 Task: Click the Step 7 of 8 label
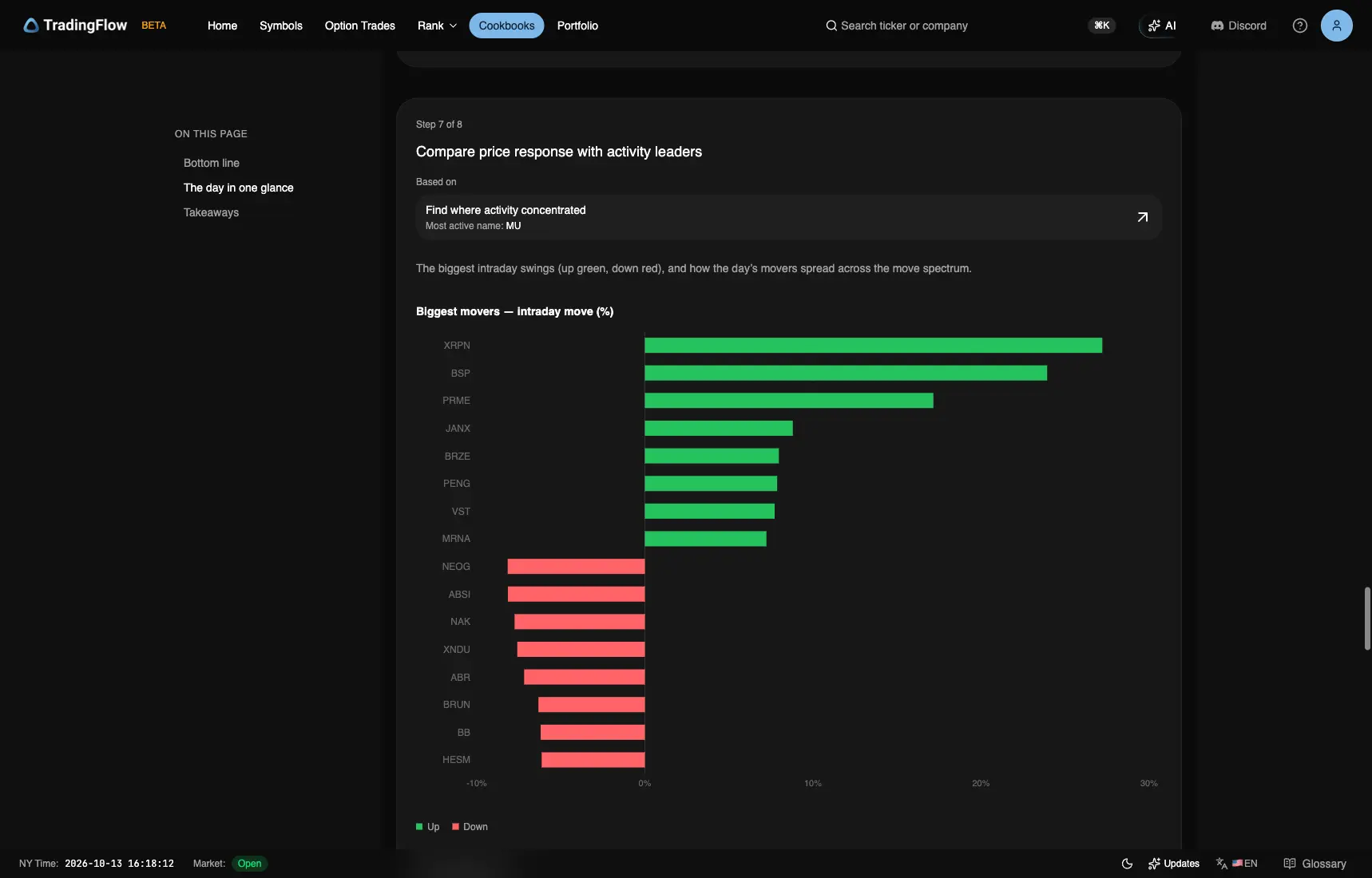(x=439, y=125)
